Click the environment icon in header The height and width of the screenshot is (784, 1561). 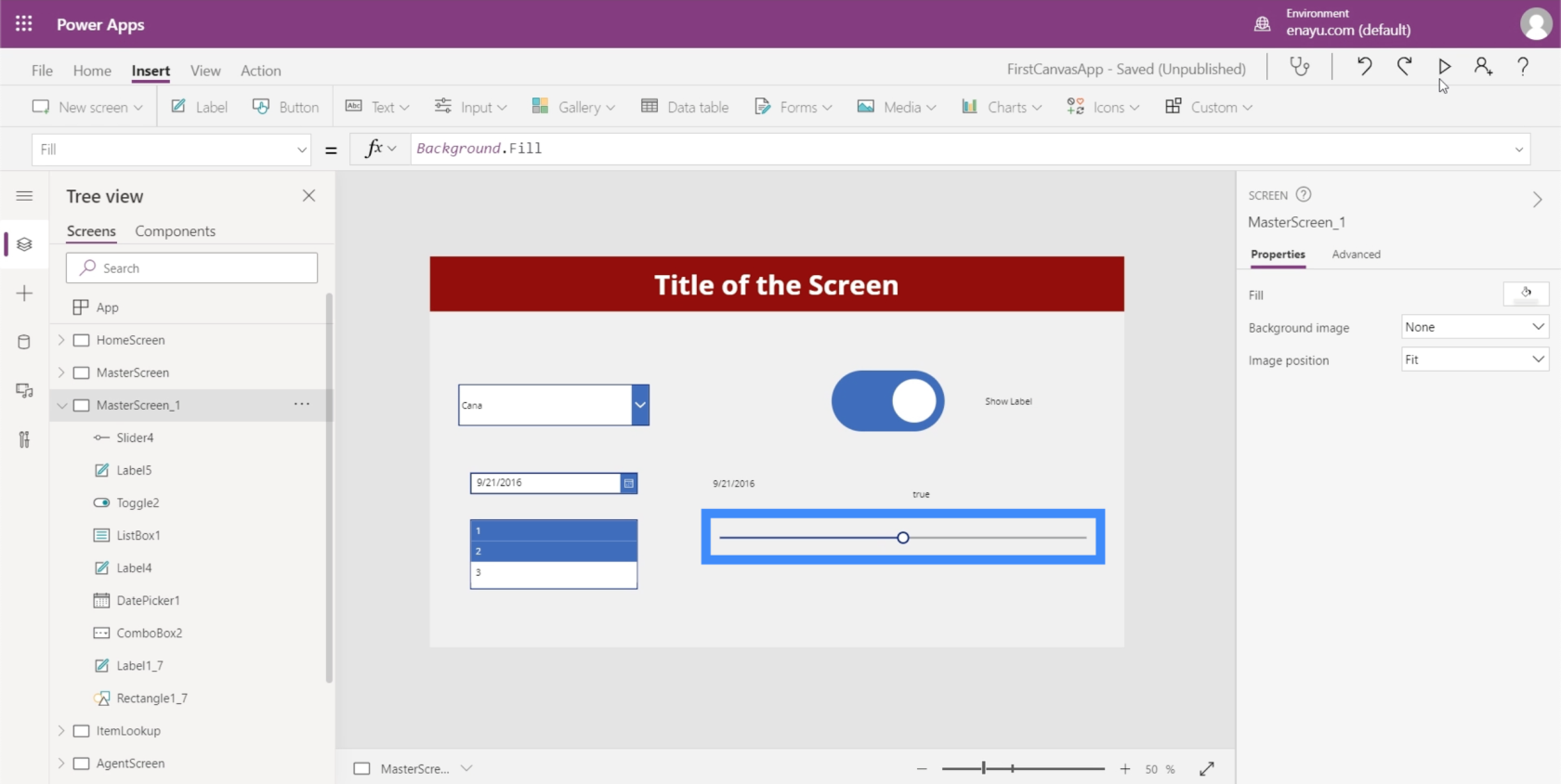coord(1262,24)
